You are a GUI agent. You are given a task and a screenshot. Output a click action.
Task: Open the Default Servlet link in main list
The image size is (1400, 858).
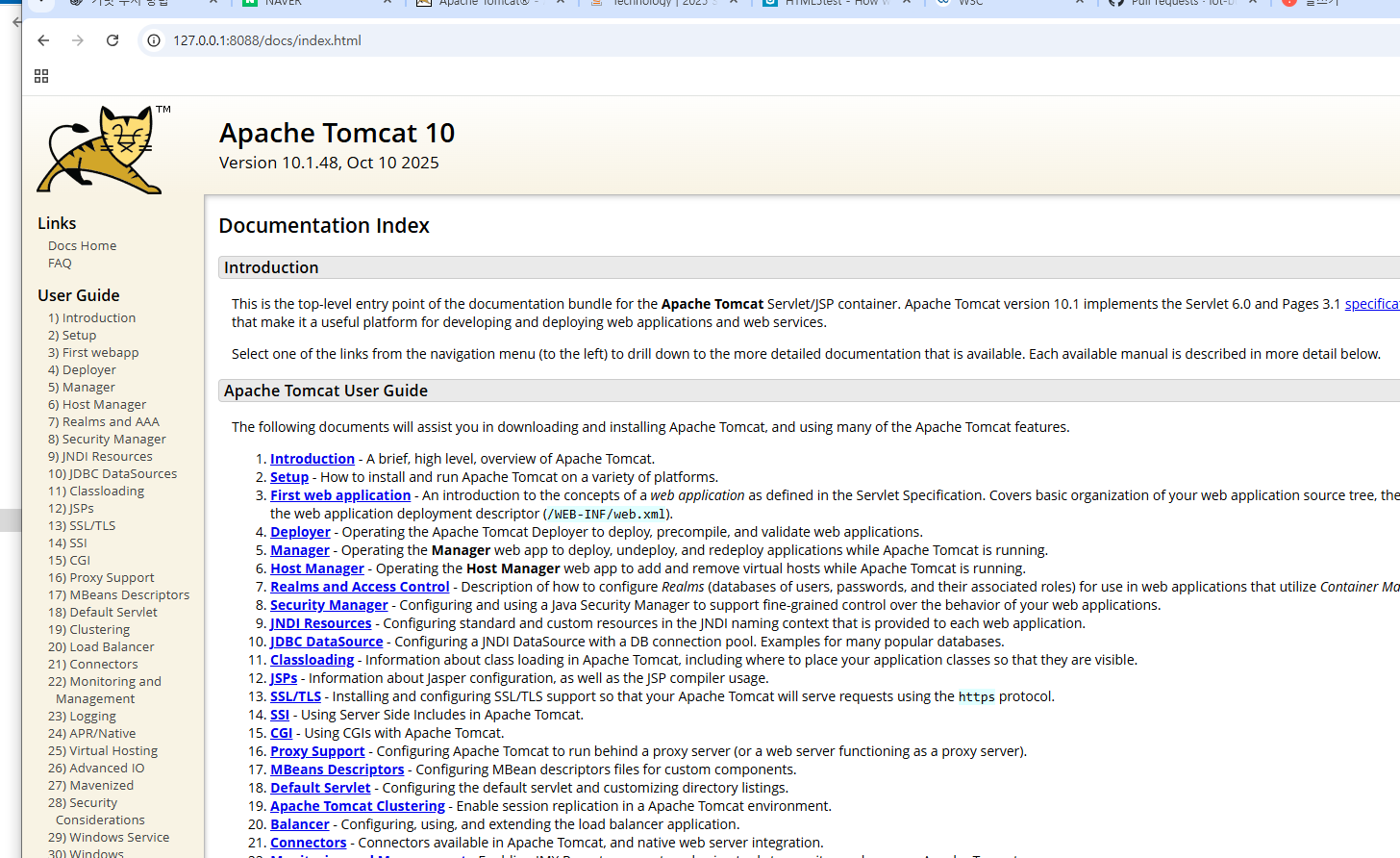pos(320,788)
